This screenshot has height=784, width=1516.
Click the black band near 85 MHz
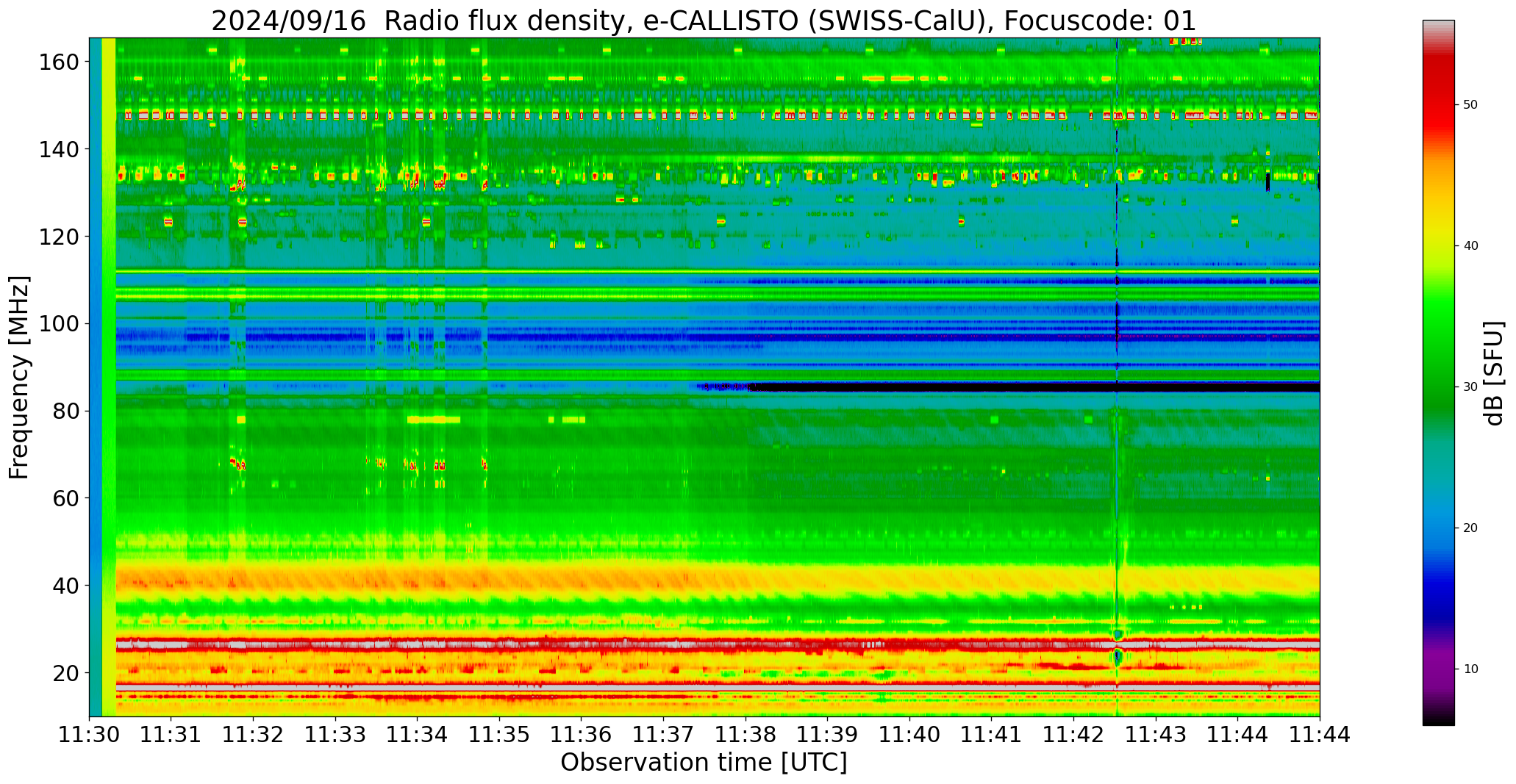(1033, 386)
